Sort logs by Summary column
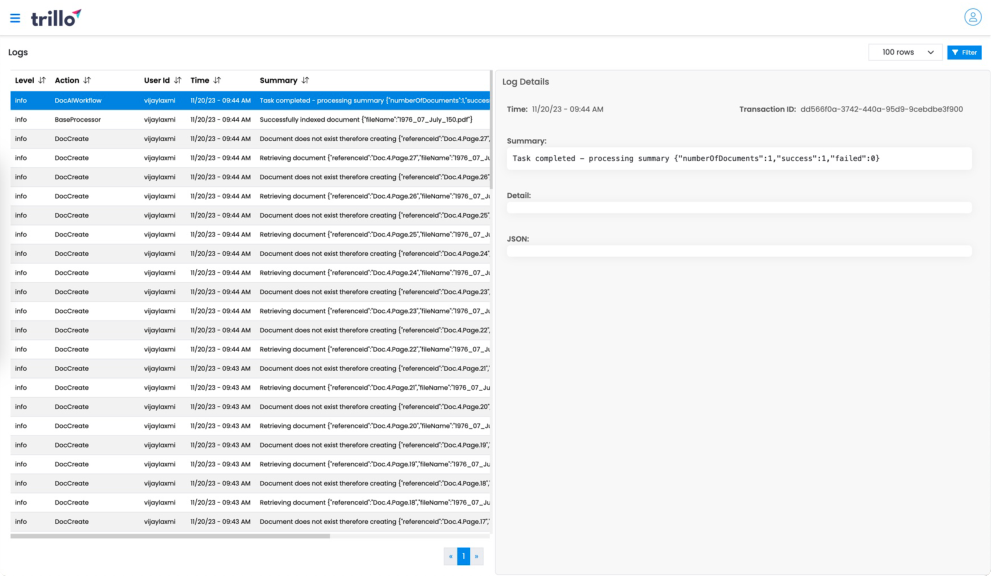 [306, 80]
